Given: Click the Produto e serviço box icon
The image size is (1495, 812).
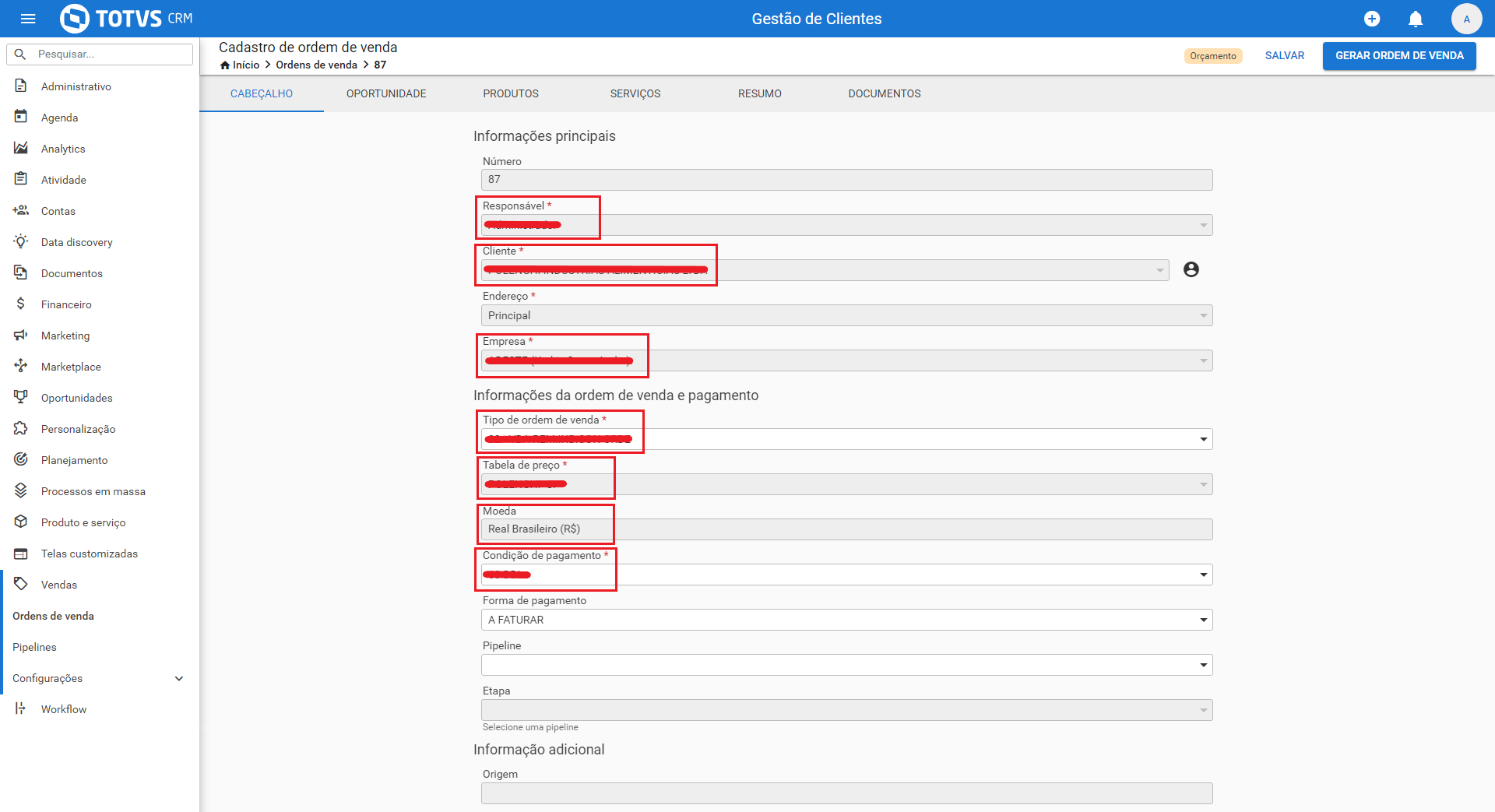Looking at the screenshot, I should coord(21,522).
